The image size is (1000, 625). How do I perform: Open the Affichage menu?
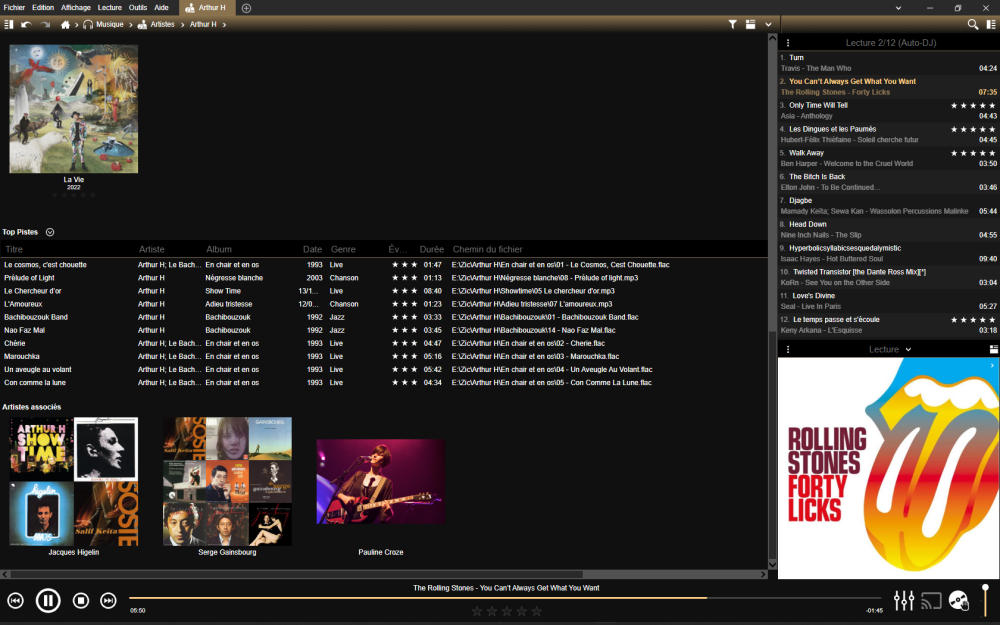(76, 7)
